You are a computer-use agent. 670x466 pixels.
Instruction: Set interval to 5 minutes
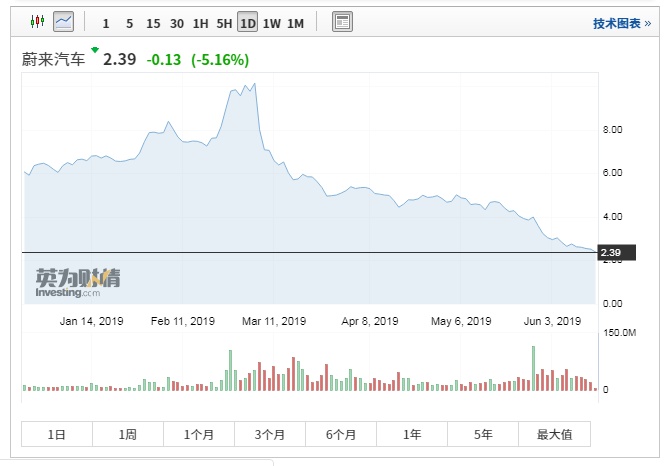pyautogui.click(x=129, y=23)
